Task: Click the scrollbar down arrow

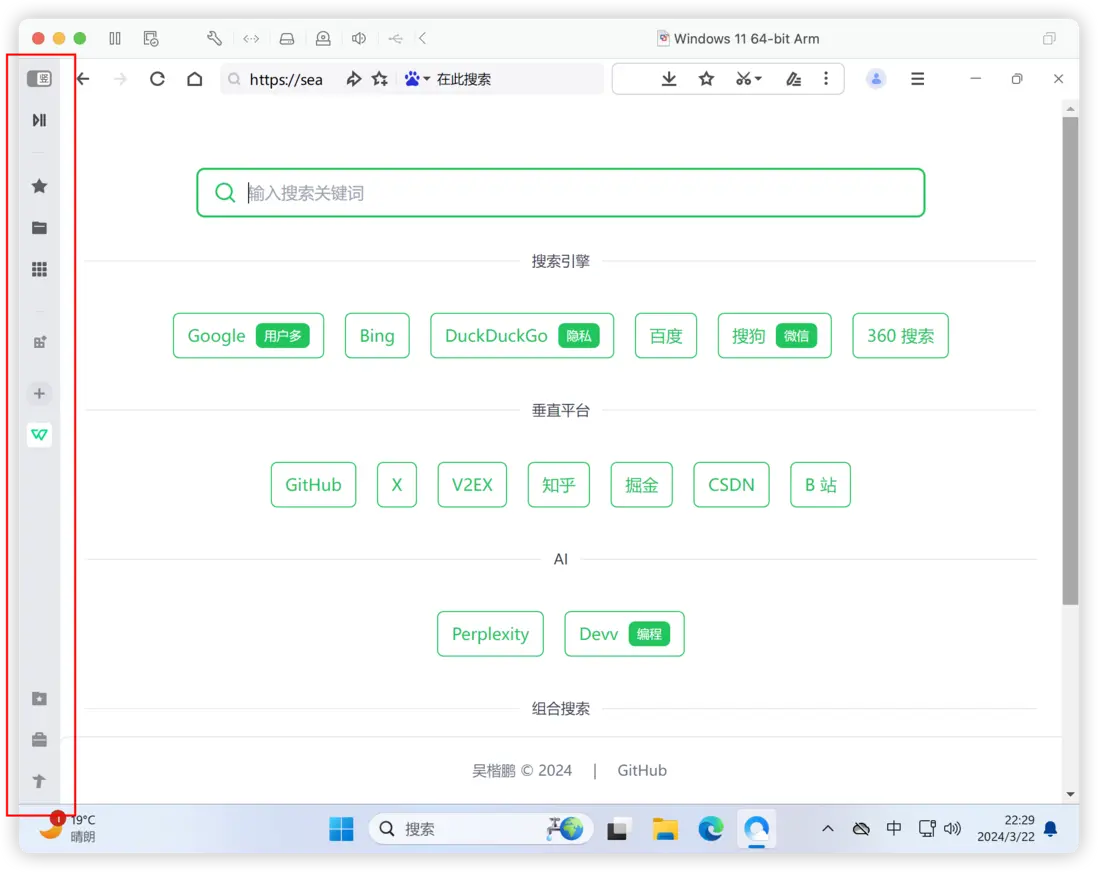Action: point(1070,794)
